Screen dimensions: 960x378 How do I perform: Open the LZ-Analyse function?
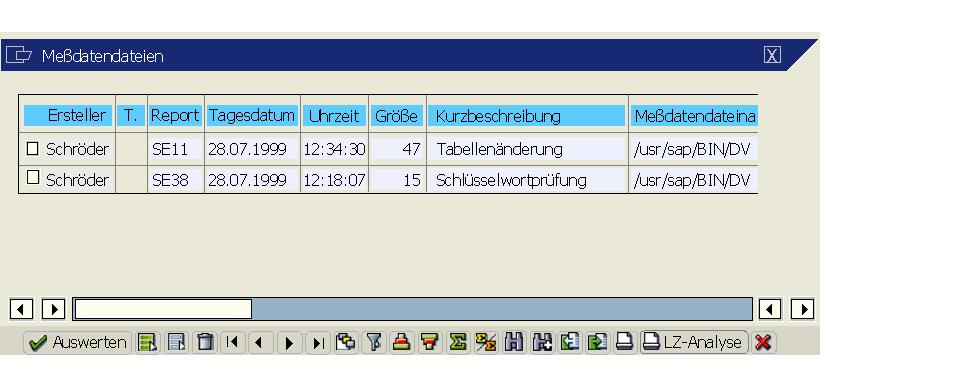(x=695, y=342)
